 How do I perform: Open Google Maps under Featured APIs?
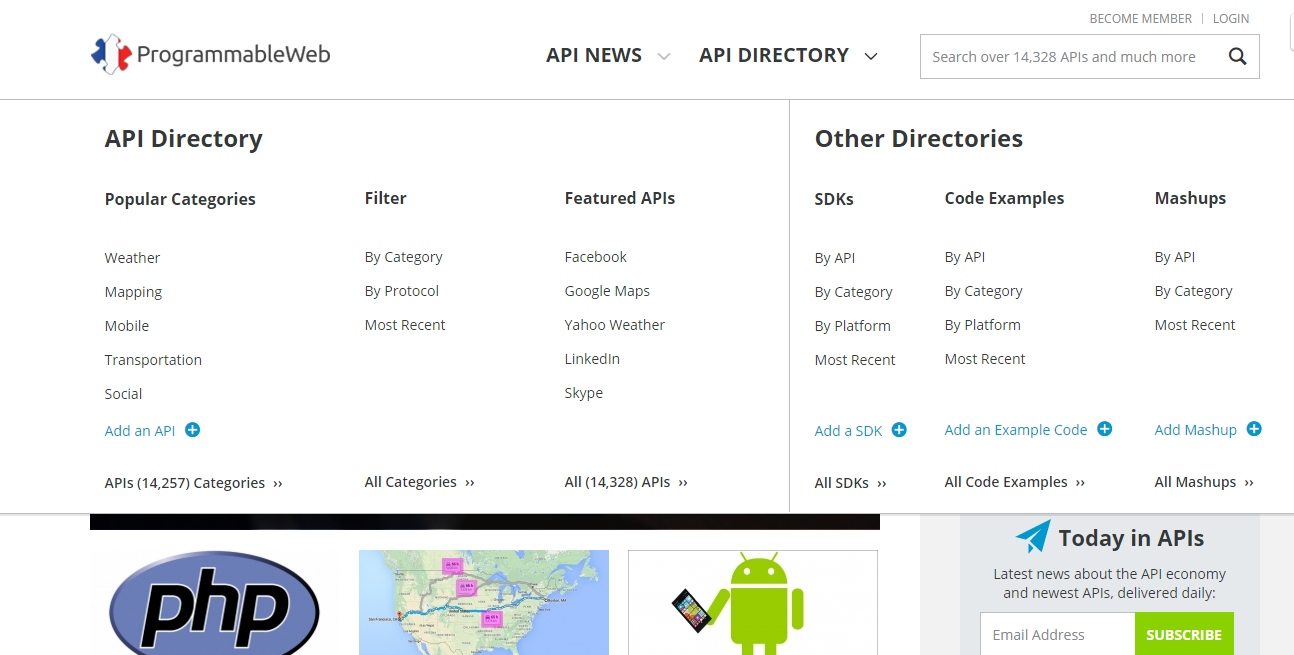(x=607, y=291)
